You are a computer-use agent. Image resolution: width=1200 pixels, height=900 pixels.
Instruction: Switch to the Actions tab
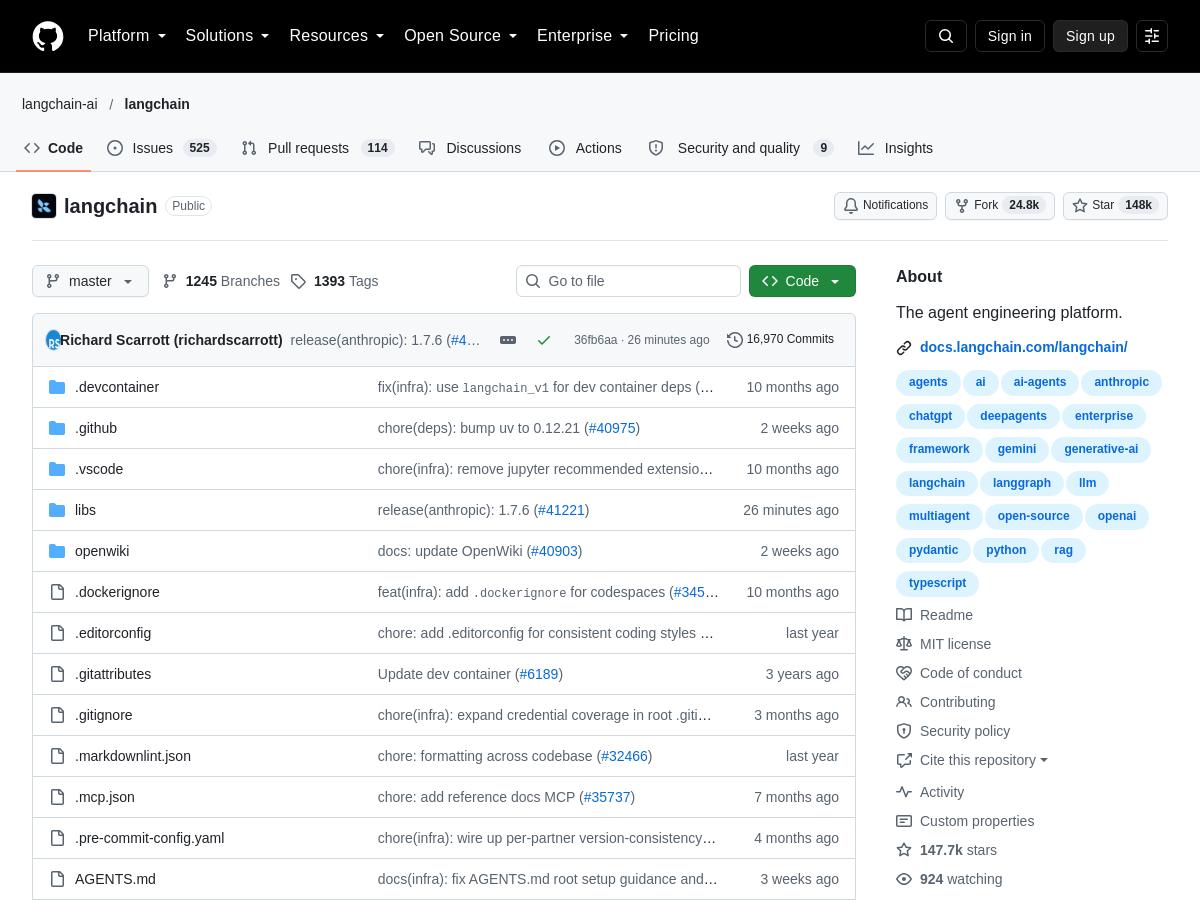pos(585,148)
